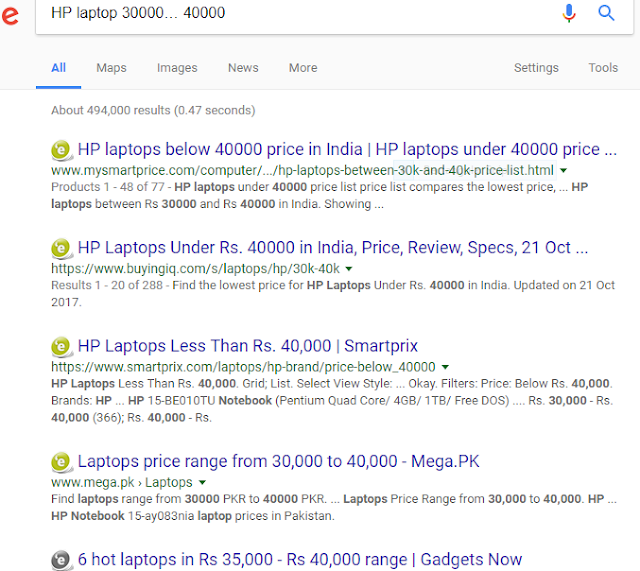Click green rating icon beside Smartprix result
The width and height of the screenshot is (640, 571).
61,347
